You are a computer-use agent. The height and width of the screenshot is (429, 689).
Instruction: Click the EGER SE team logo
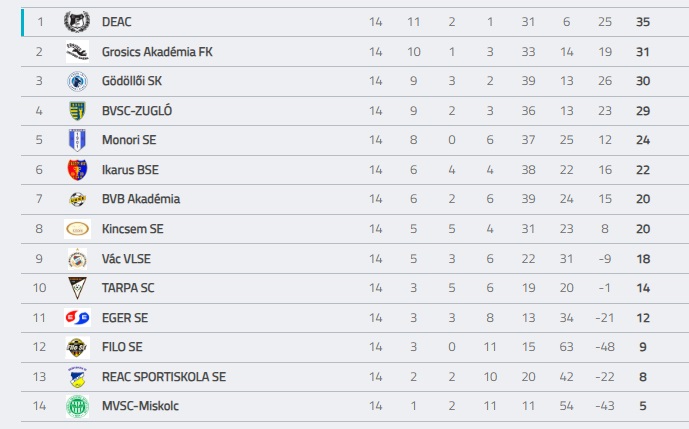click(77, 317)
